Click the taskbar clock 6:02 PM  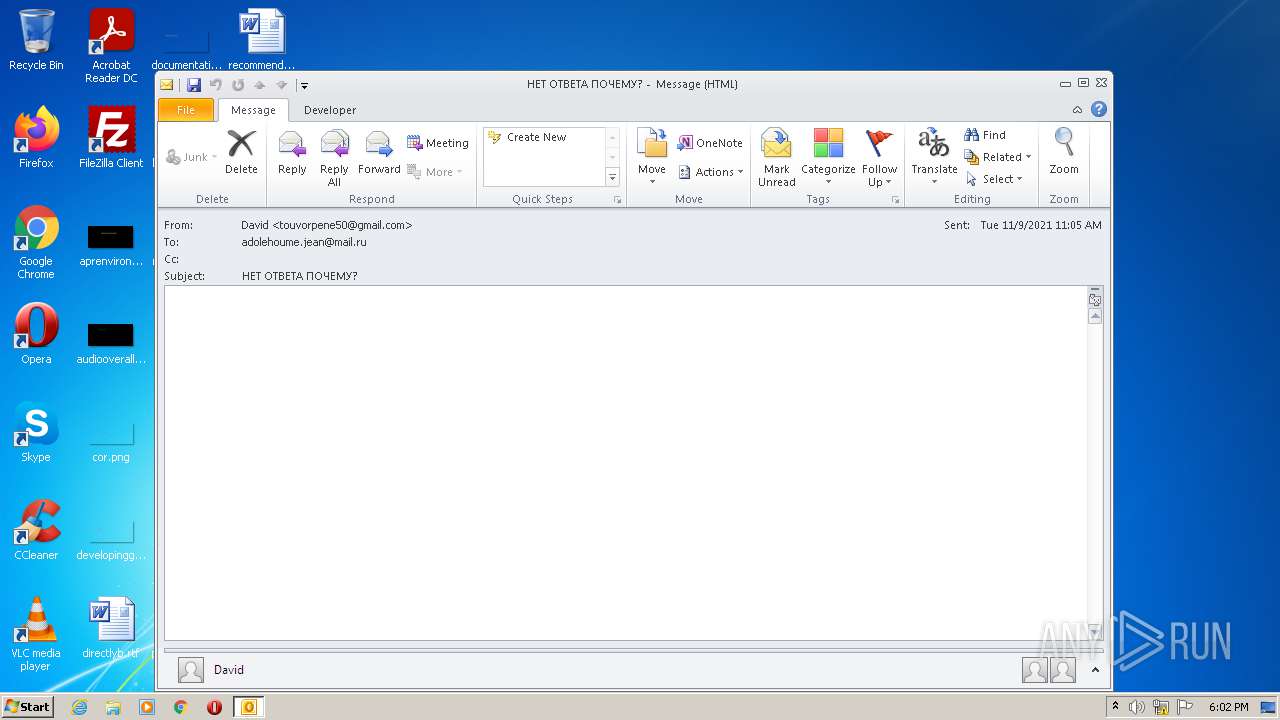pyautogui.click(x=1229, y=707)
